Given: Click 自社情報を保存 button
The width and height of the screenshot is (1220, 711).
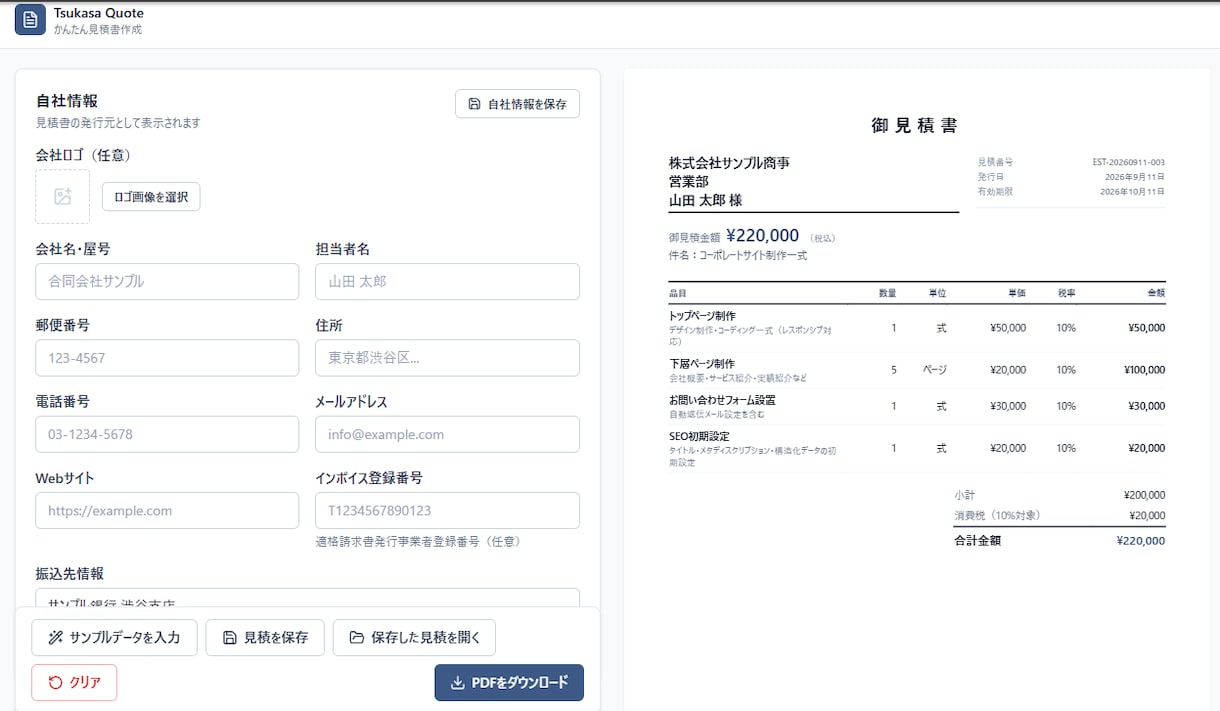Looking at the screenshot, I should point(517,104).
